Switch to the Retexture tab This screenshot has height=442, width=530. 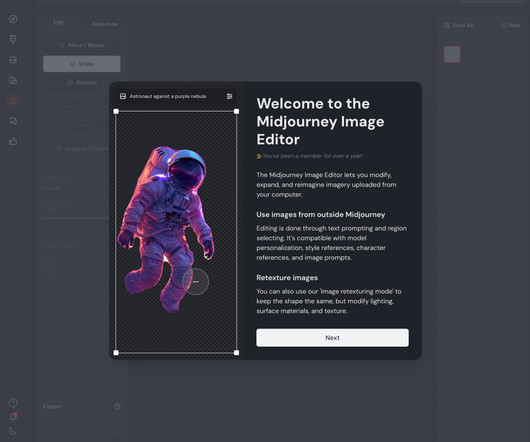(x=105, y=24)
